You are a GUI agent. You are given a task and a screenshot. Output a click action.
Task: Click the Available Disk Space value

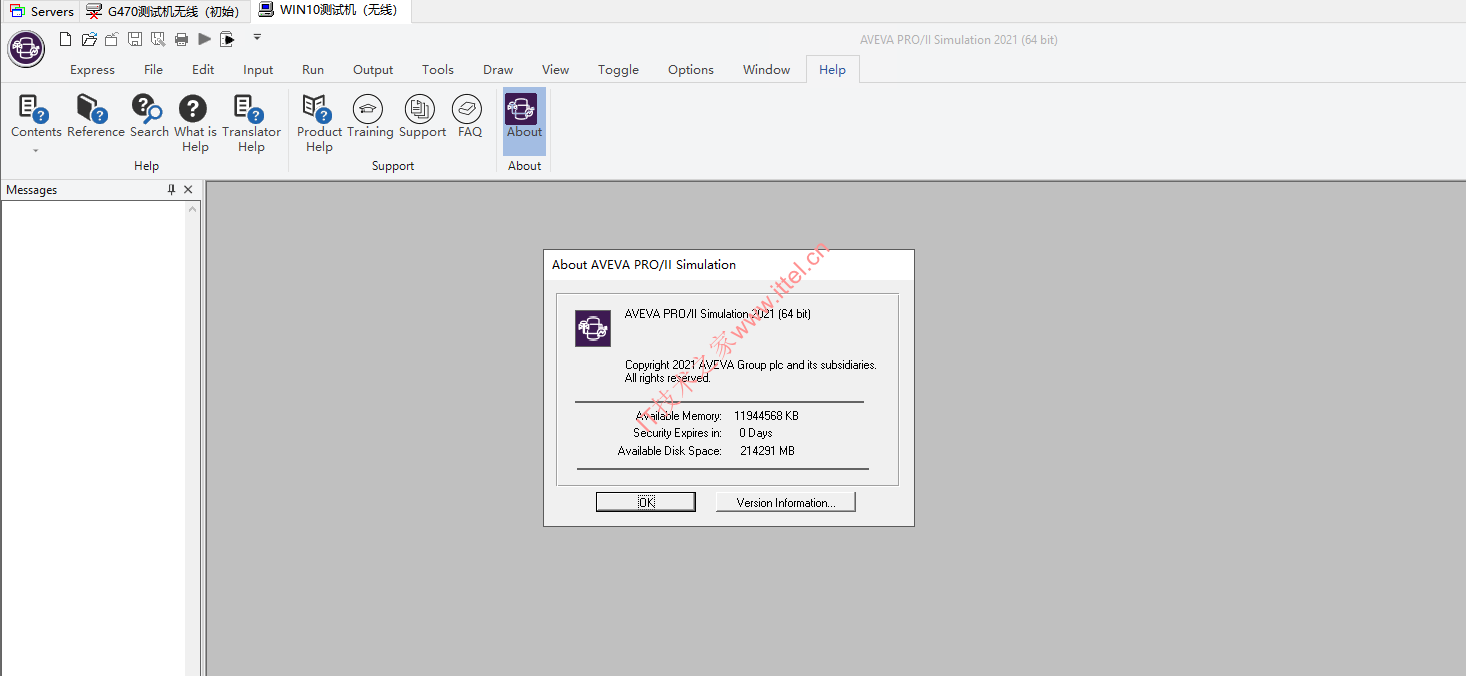767,451
